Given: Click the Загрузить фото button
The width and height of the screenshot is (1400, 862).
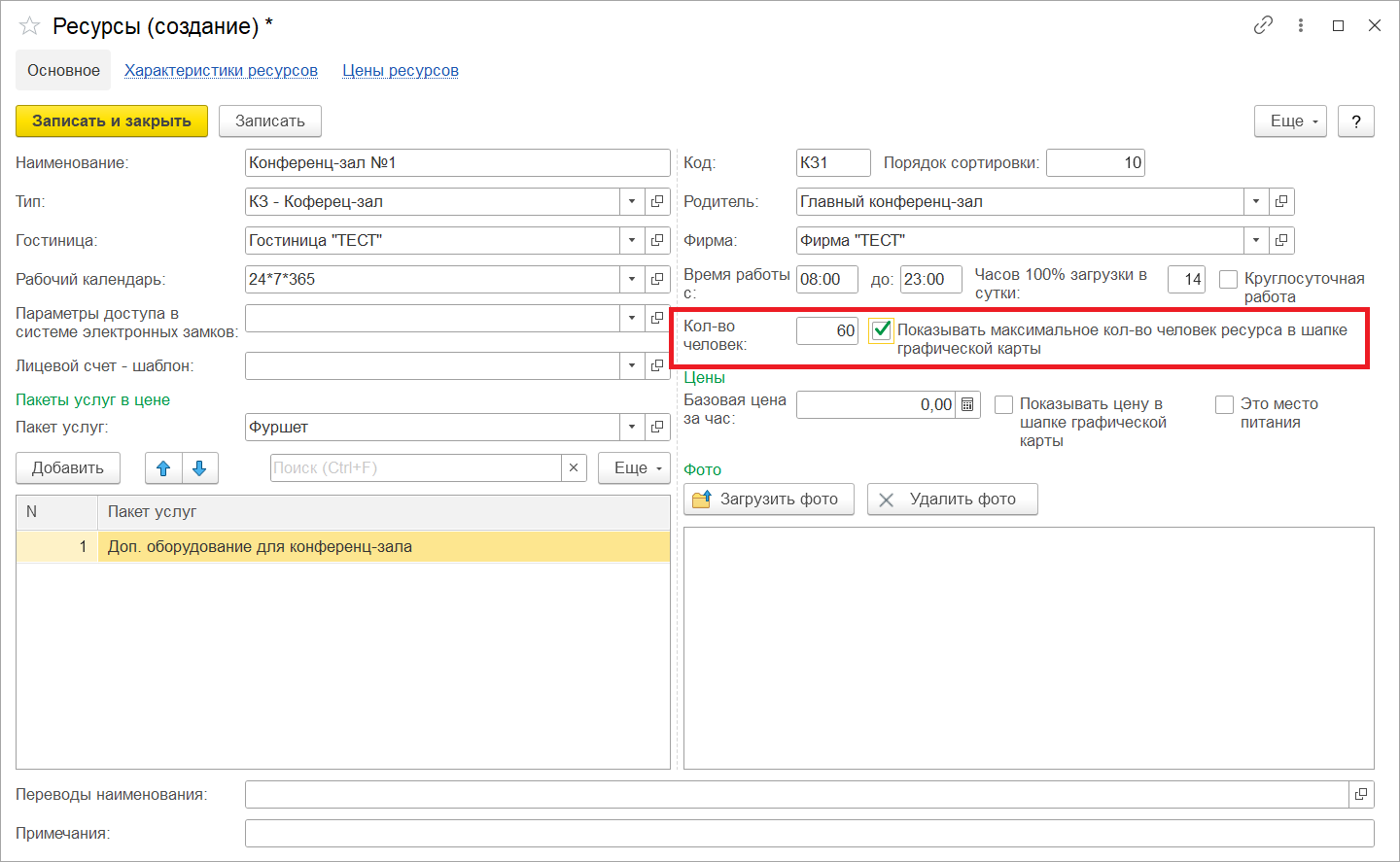Looking at the screenshot, I should click(x=769, y=500).
